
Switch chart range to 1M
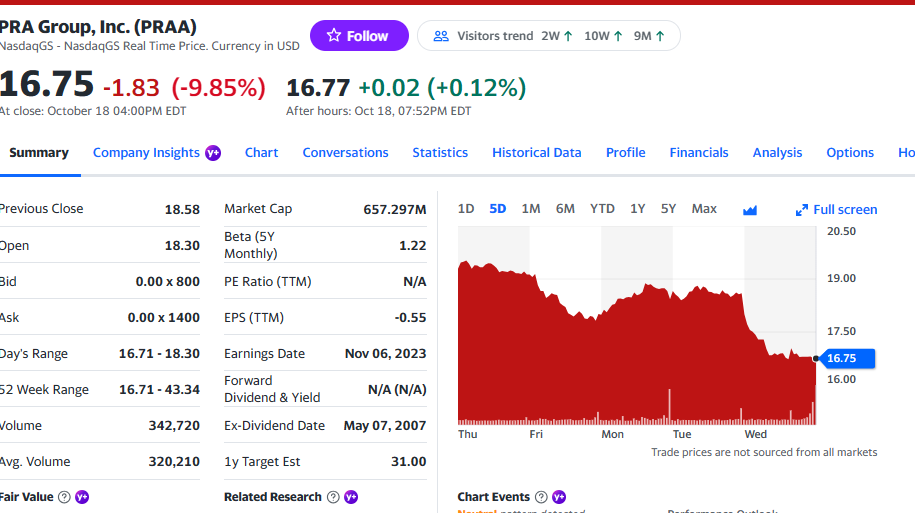pos(531,209)
